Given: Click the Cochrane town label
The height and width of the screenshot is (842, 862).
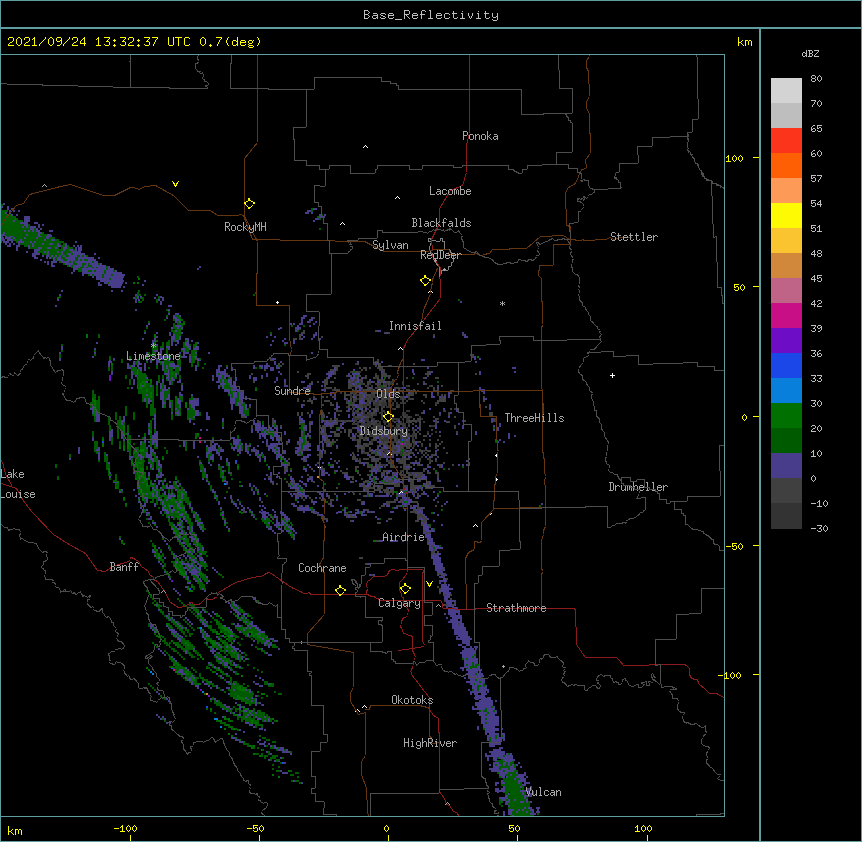Looking at the screenshot, I should pos(322,568).
